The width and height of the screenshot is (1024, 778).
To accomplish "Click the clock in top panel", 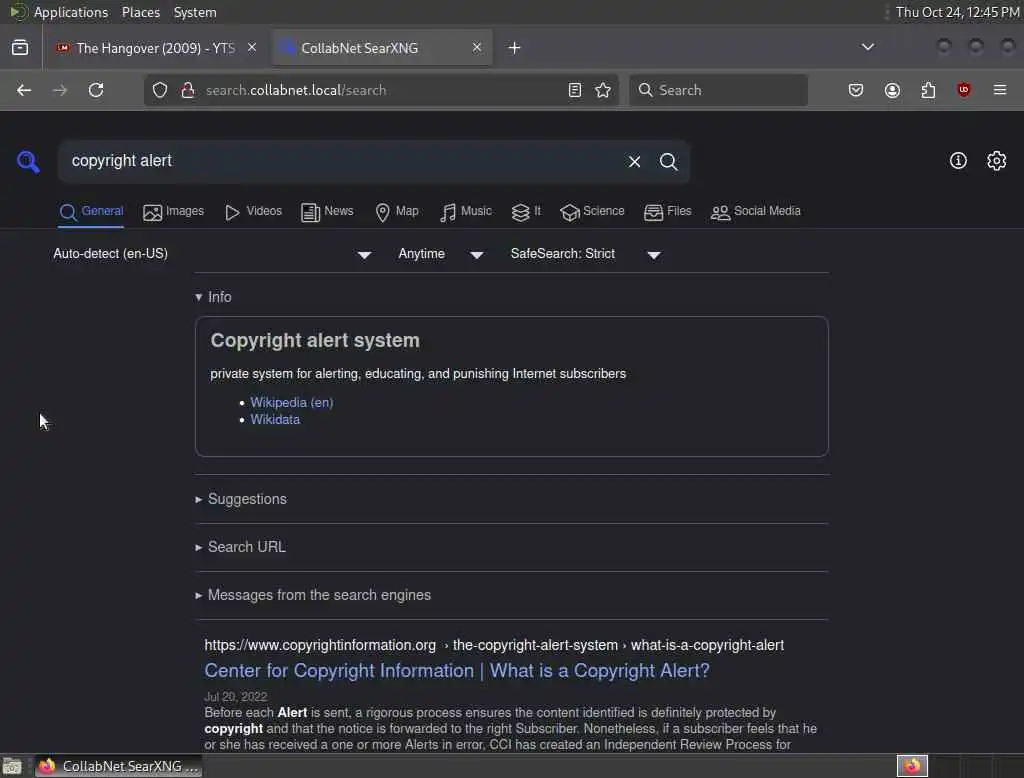I will coord(958,12).
